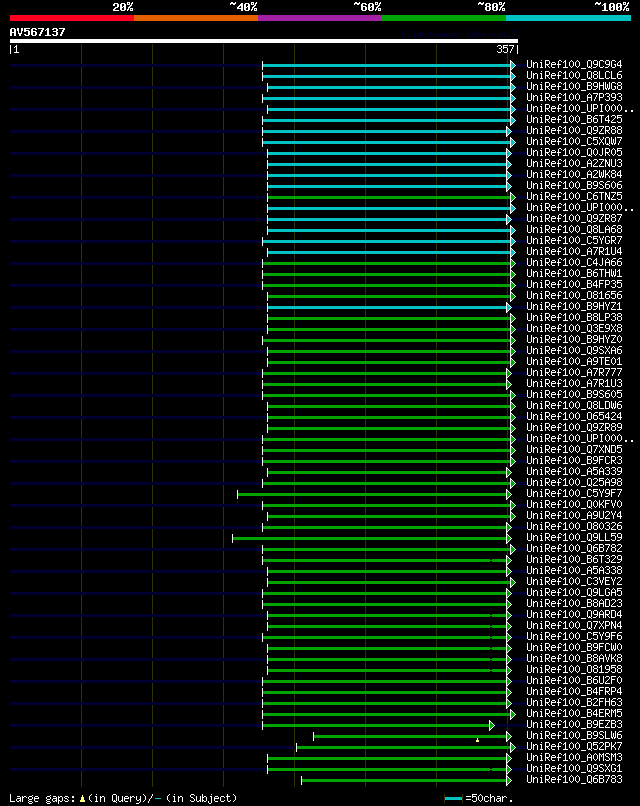The image size is (640, 806).
Task: Select the UniRef100_B6T425 hit label
Action: point(574,119)
